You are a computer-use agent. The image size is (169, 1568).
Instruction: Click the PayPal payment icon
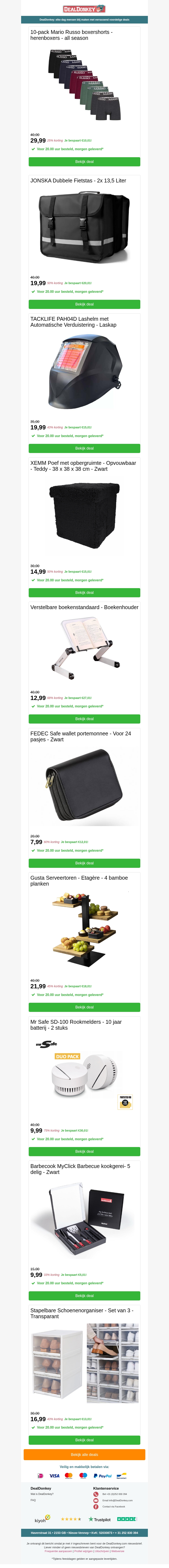pos(102,1476)
